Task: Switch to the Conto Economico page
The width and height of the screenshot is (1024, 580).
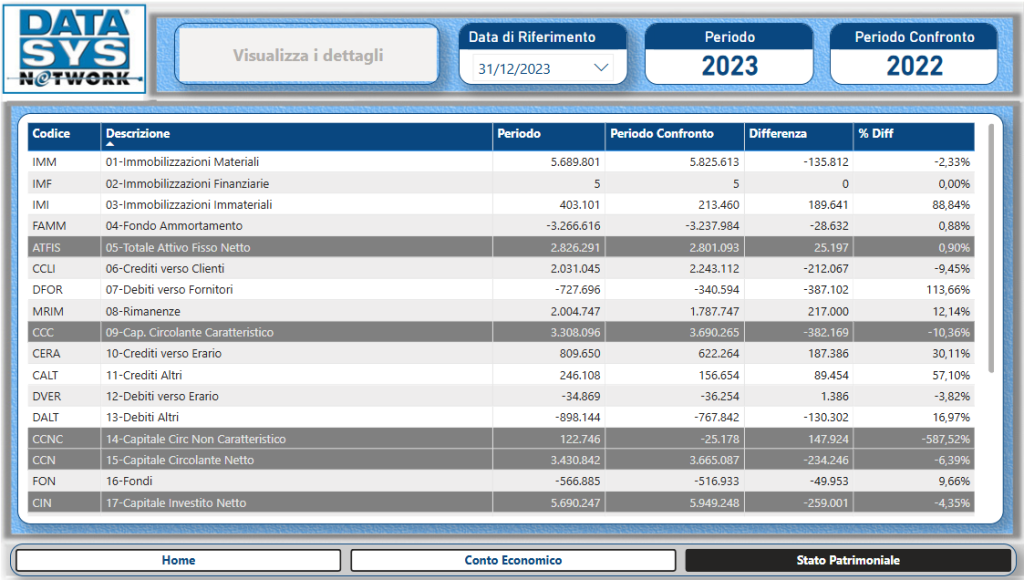Action: pos(513,560)
